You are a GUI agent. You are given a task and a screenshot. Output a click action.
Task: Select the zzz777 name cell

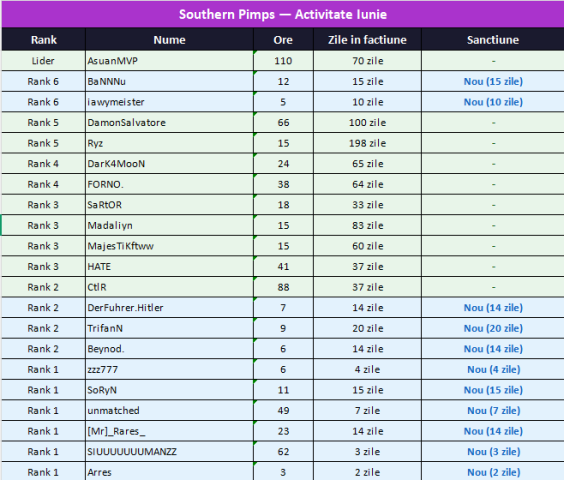tap(169, 370)
